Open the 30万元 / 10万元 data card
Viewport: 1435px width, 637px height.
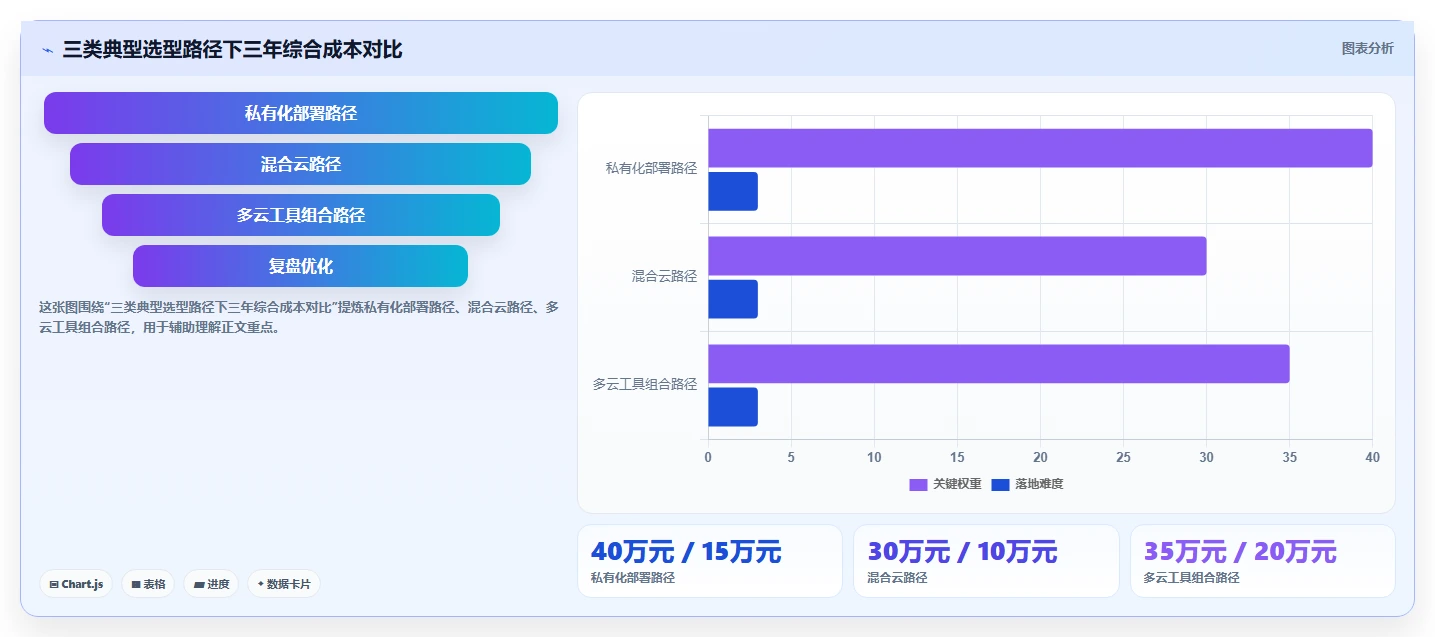tap(986, 561)
